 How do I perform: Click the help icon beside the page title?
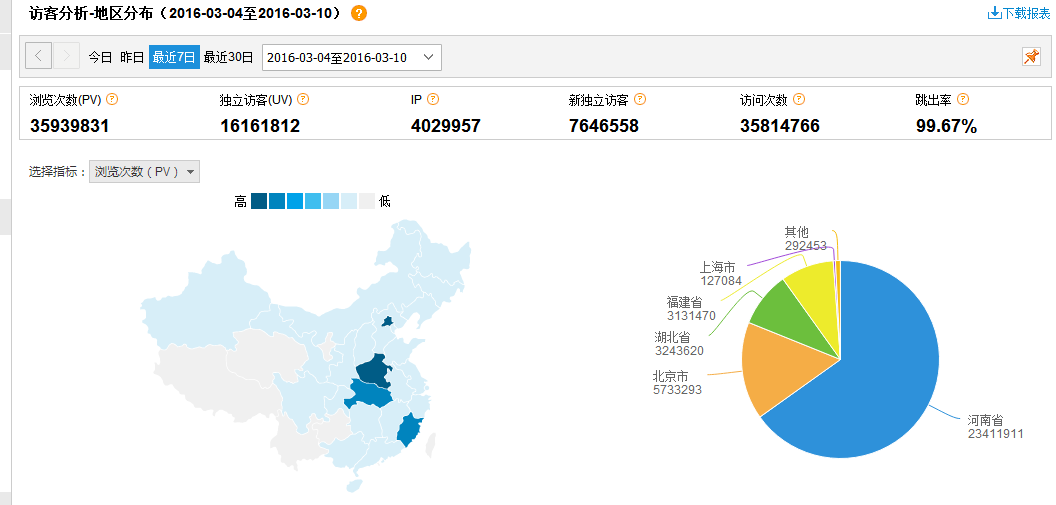click(359, 13)
